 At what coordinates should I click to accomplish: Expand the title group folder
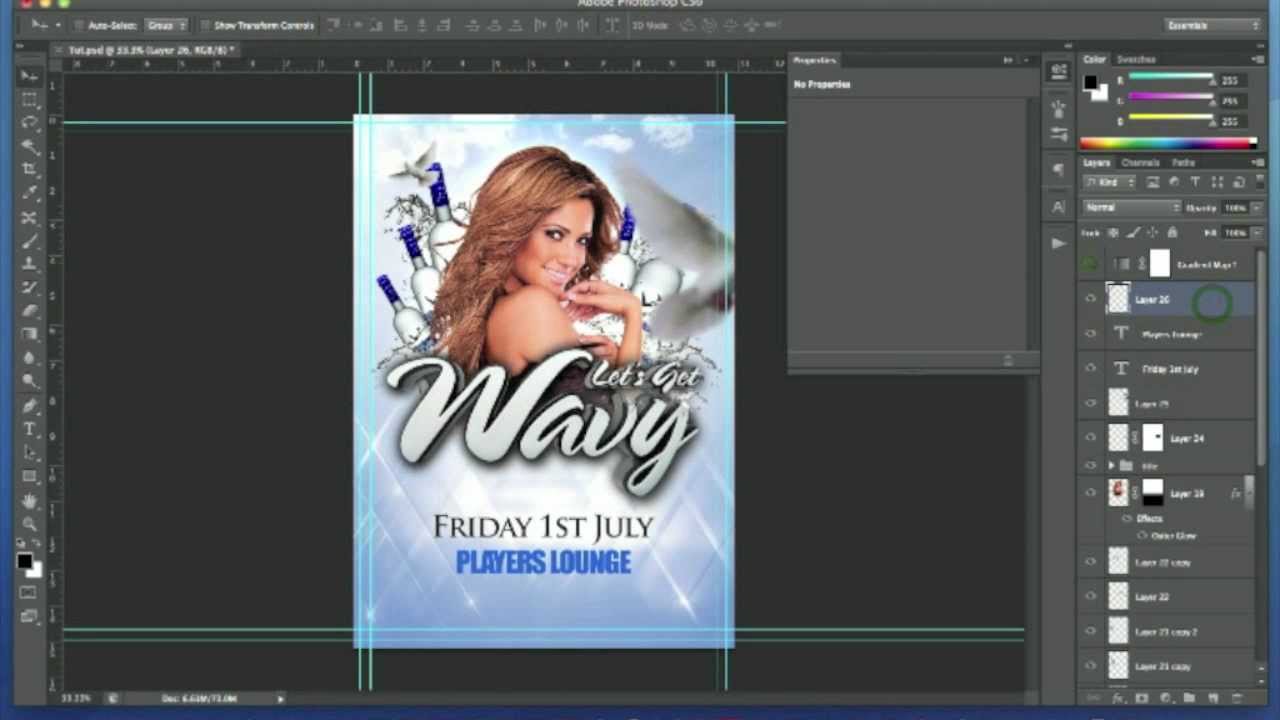pyautogui.click(x=1111, y=466)
